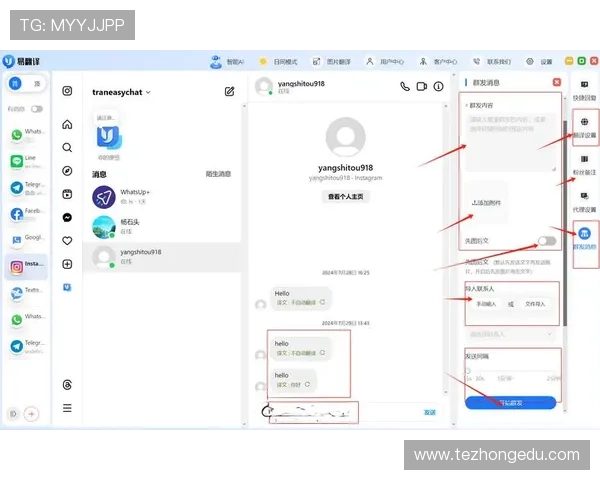Click the 查看个人主页 view profile button
Screen dimensions: 600x480
pyautogui.click(x=346, y=197)
